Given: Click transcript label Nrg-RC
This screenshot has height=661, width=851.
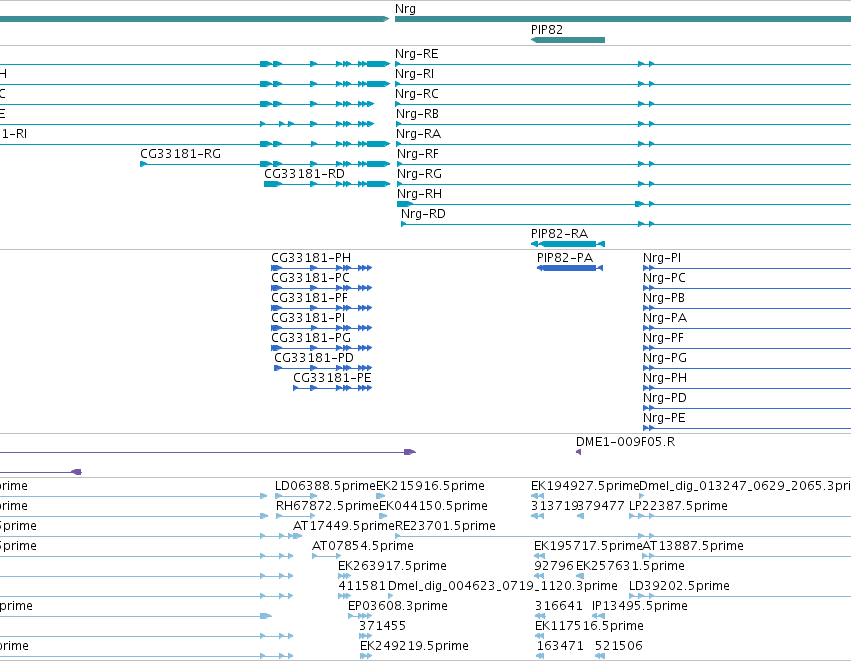Looking at the screenshot, I should [416, 94].
